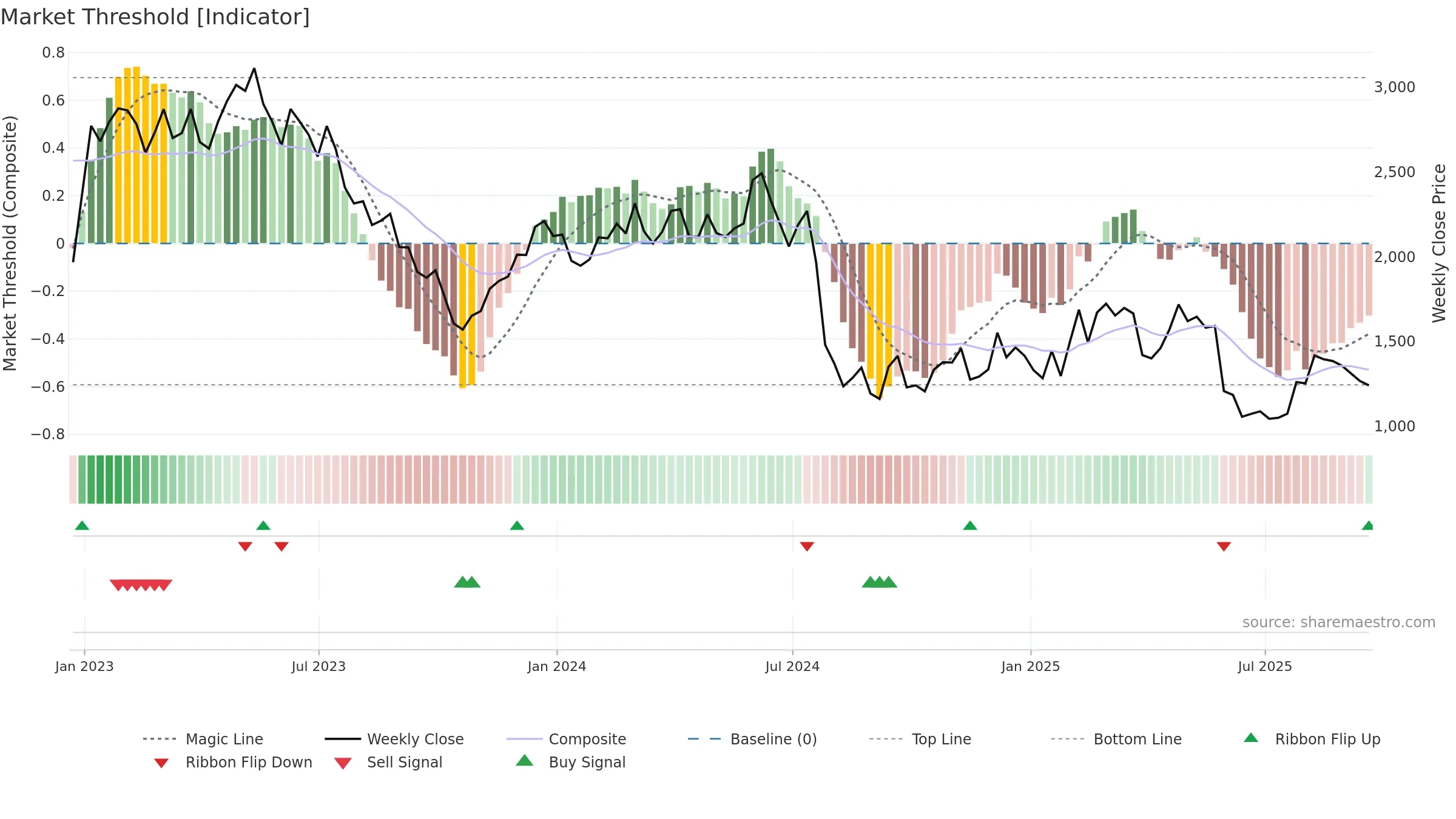
Task: Click the Ribbon Flip Up marker at January 2023
Action: pyautogui.click(x=82, y=525)
